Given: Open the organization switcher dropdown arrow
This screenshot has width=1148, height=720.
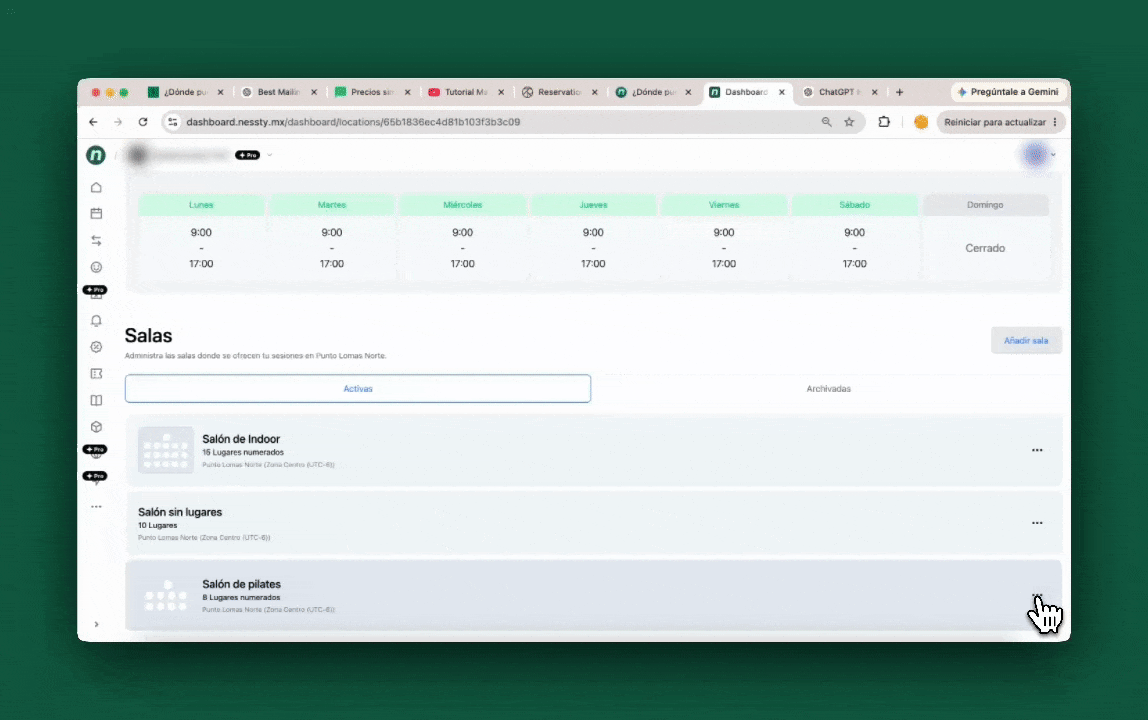Looking at the screenshot, I should (269, 155).
